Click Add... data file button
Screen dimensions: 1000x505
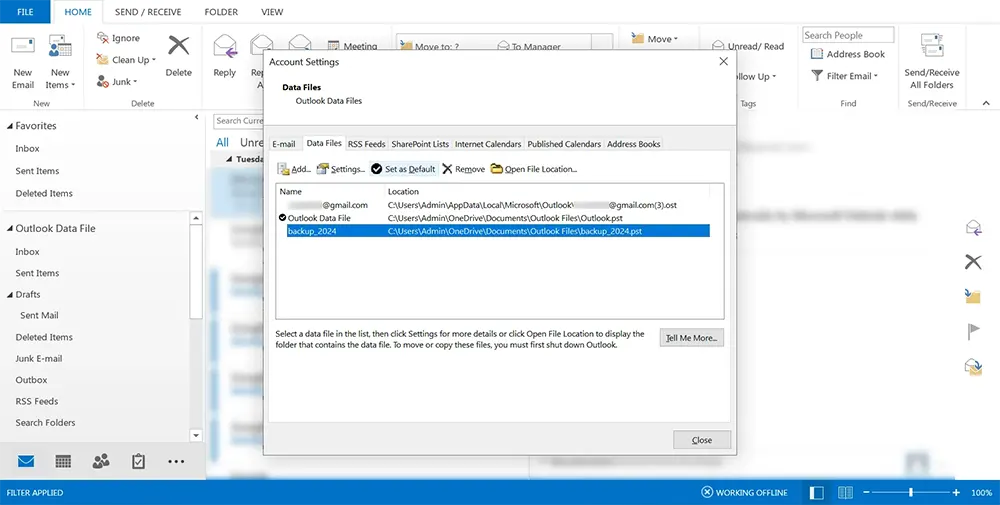(294, 169)
